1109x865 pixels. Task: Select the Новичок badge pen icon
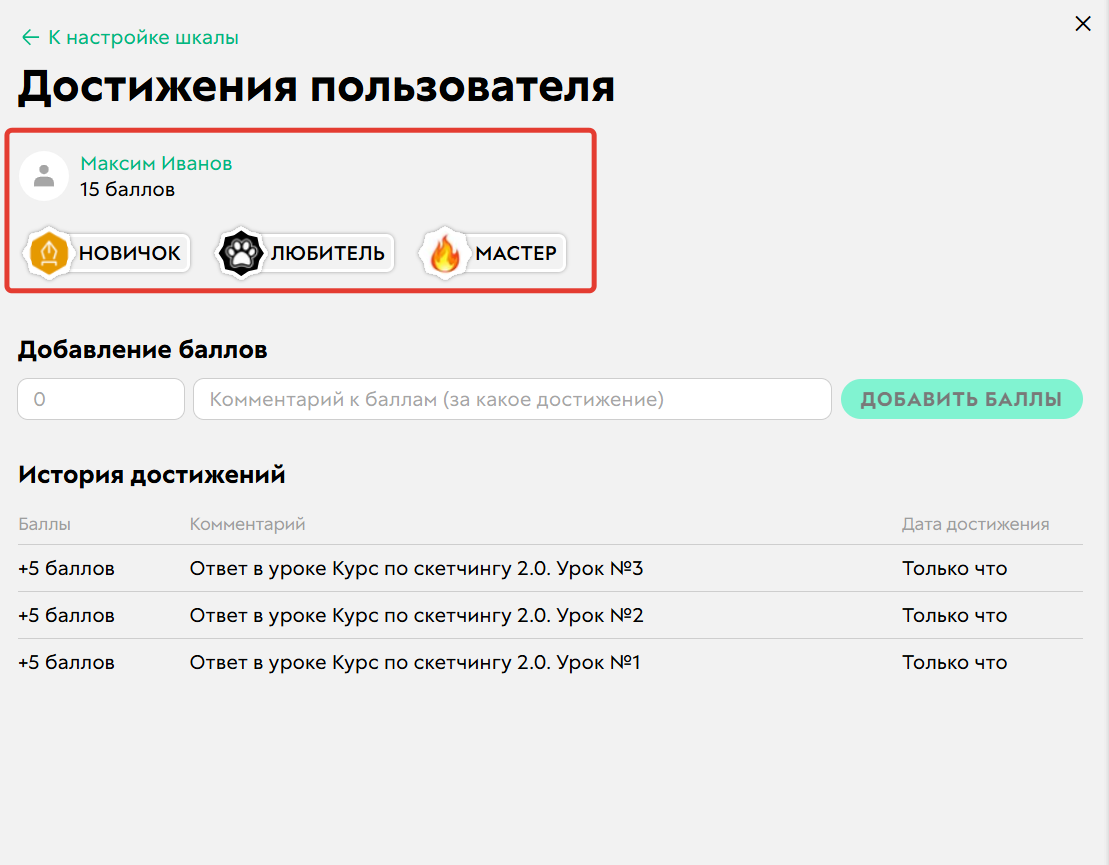48,253
